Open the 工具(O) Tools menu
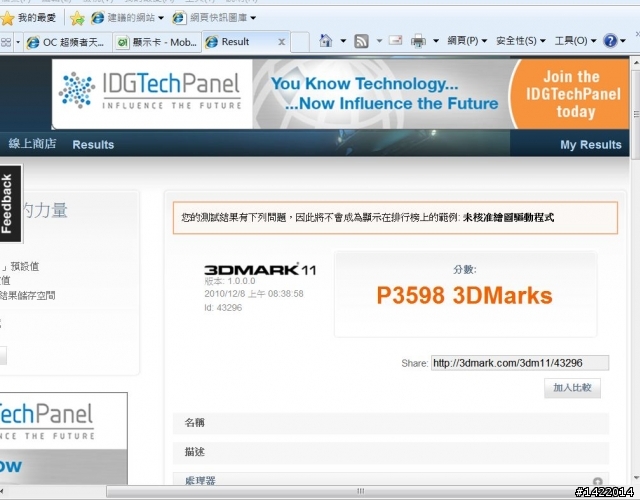Image resolution: width=640 pixels, height=500 pixels. (575, 41)
